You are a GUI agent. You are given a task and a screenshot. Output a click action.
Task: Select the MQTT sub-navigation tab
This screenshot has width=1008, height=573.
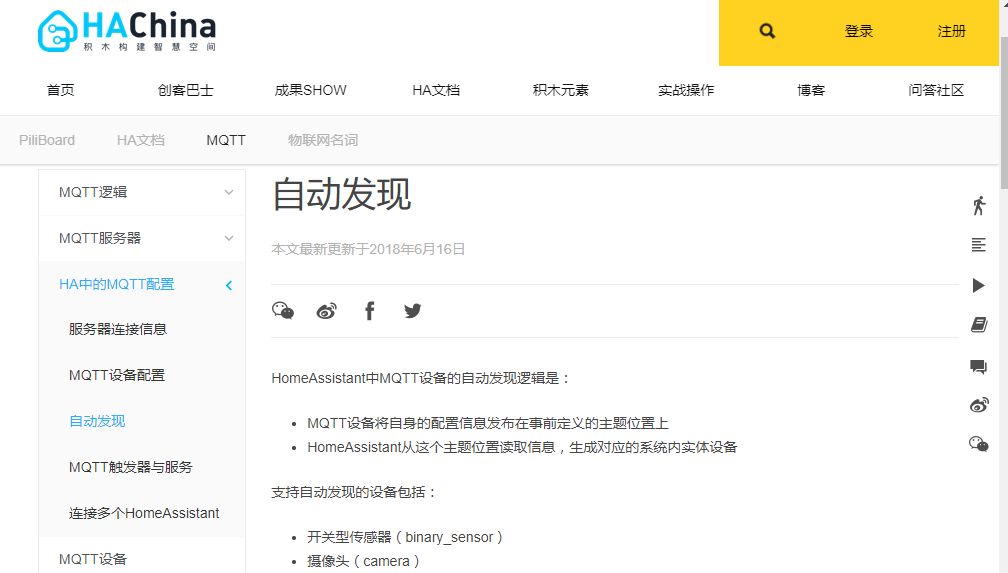226,140
